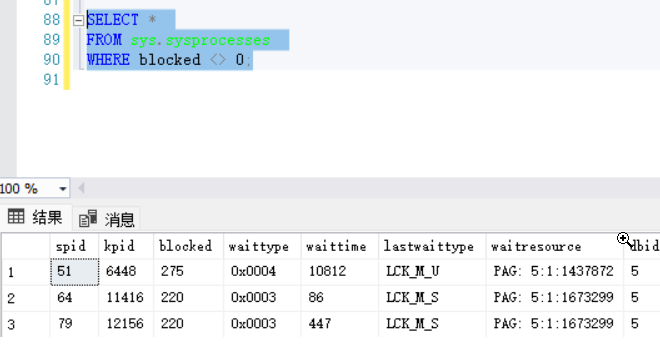The image size is (660, 361).
Task: Select row 3 header in results grid
Action: [26, 324]
